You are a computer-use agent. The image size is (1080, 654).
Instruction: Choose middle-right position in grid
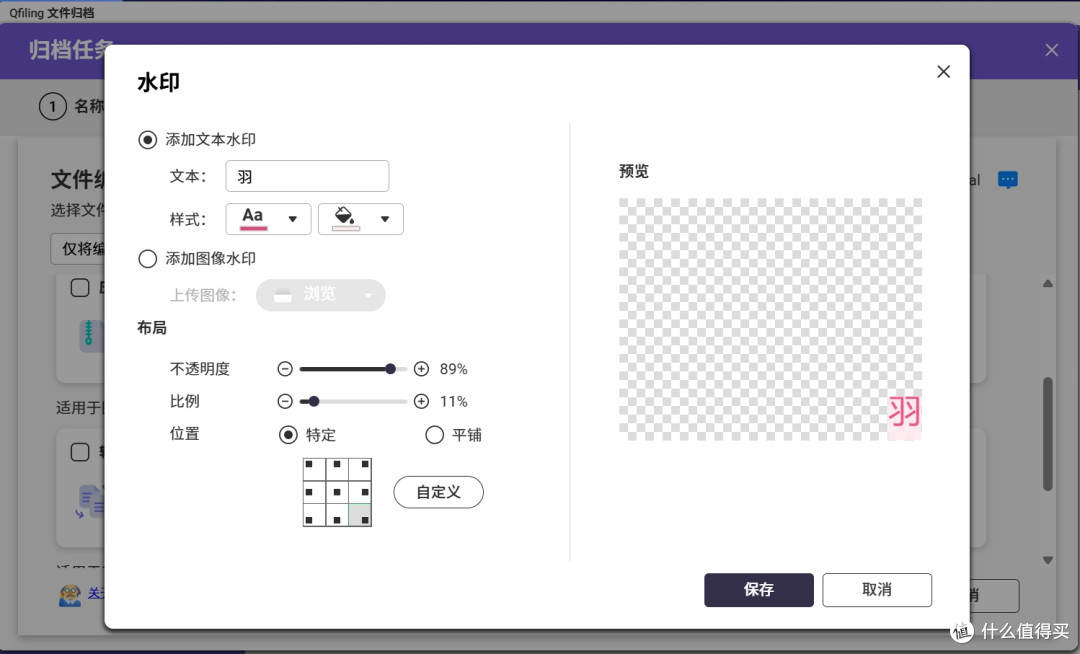[360, 492]
